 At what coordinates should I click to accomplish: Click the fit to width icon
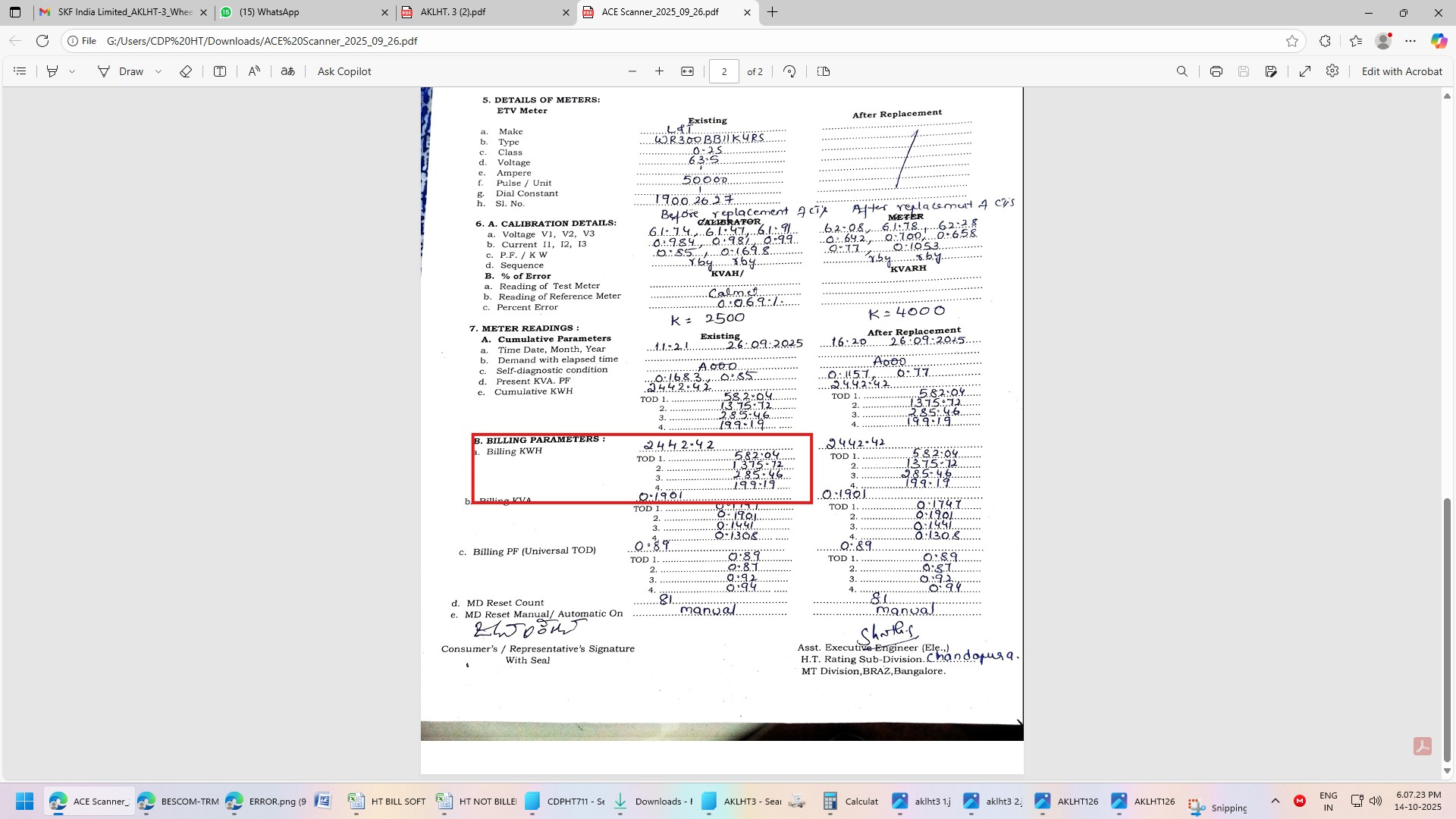[687, 71]
